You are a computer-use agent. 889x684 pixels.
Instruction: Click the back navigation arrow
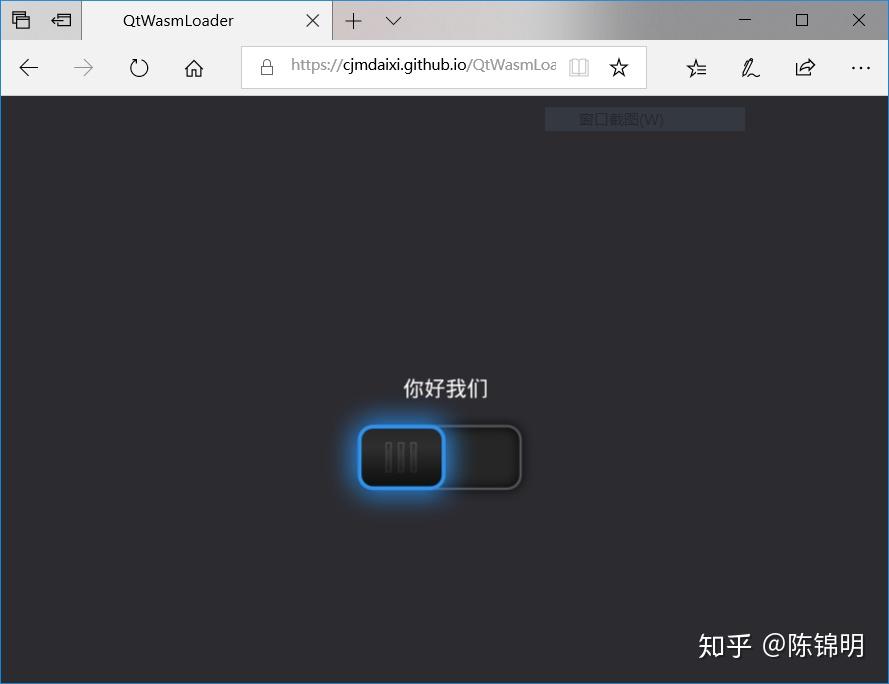(x=28, y=67)
